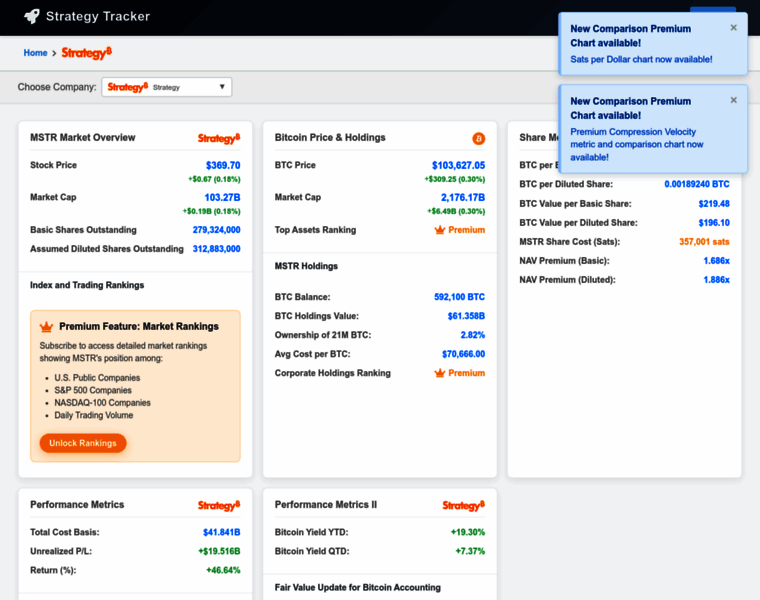Select MSTR market cap 103.27B value
The image size is (760, 600).
pos(222,197)
